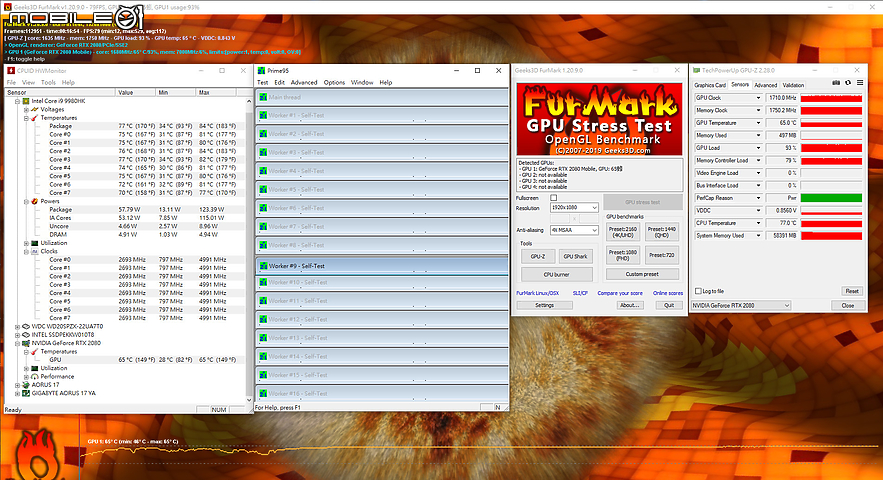Click the HWMonitor title bar app icon

pos(11,70)
